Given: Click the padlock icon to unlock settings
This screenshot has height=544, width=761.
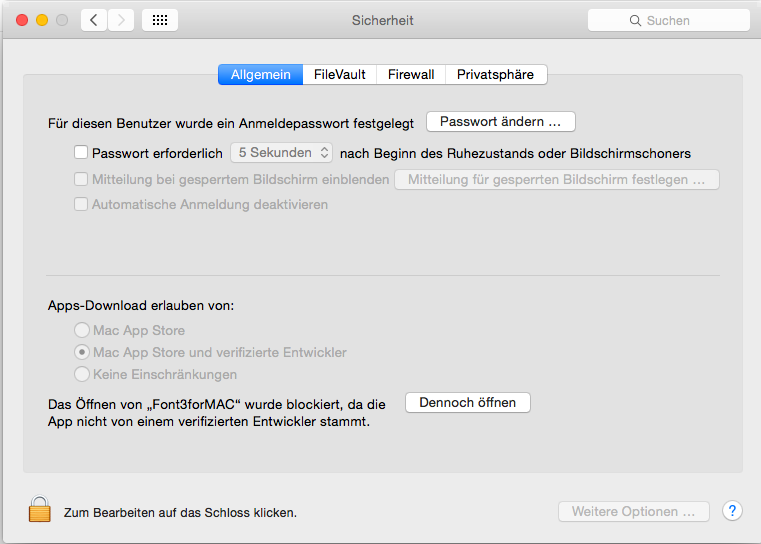Looking at the screenshot, I should point(39,510).
